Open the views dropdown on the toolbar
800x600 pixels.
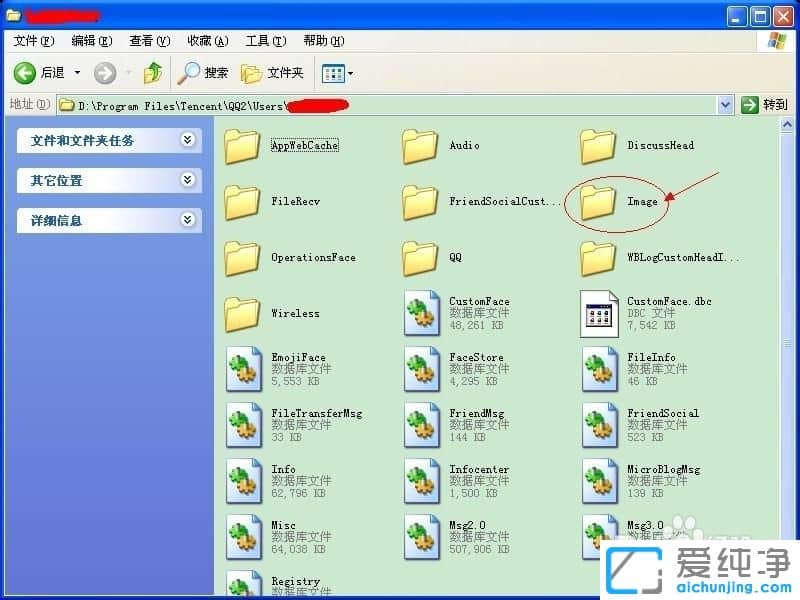tap(350, 72)
